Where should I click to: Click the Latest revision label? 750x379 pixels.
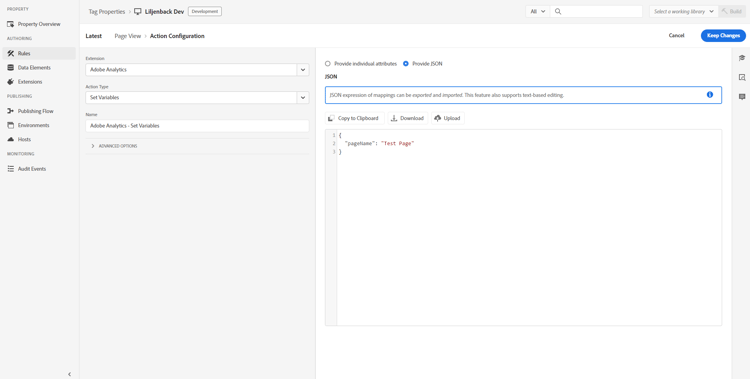[x=94, y=36]
